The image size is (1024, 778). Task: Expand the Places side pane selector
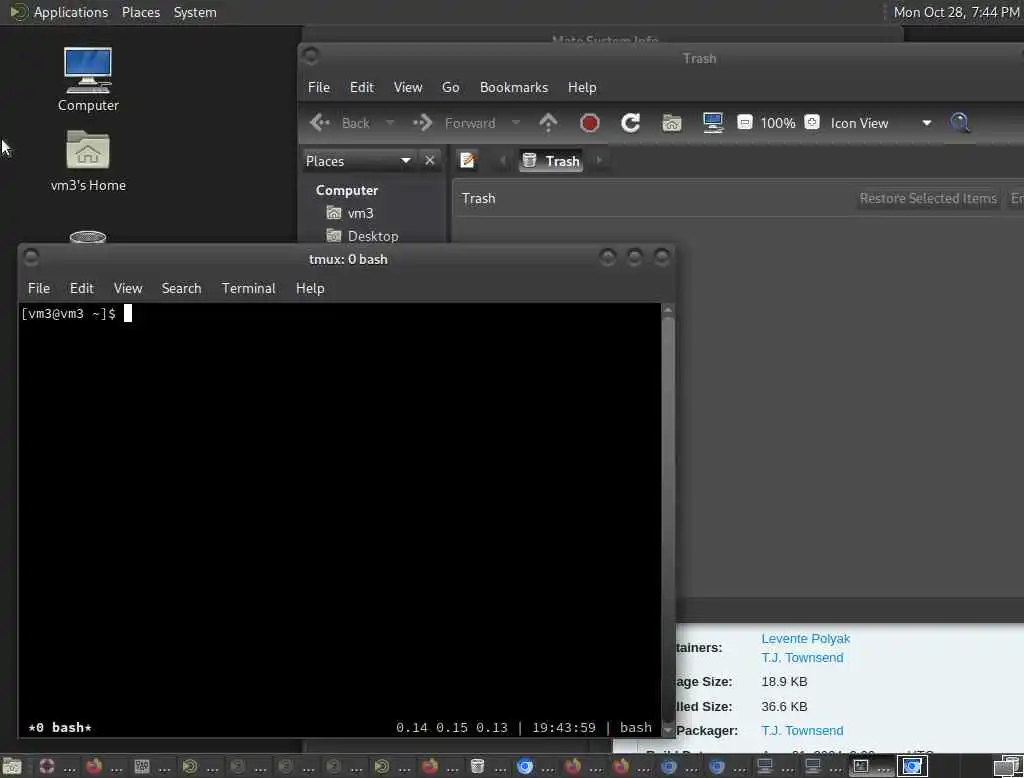click(x=359, y=161)
